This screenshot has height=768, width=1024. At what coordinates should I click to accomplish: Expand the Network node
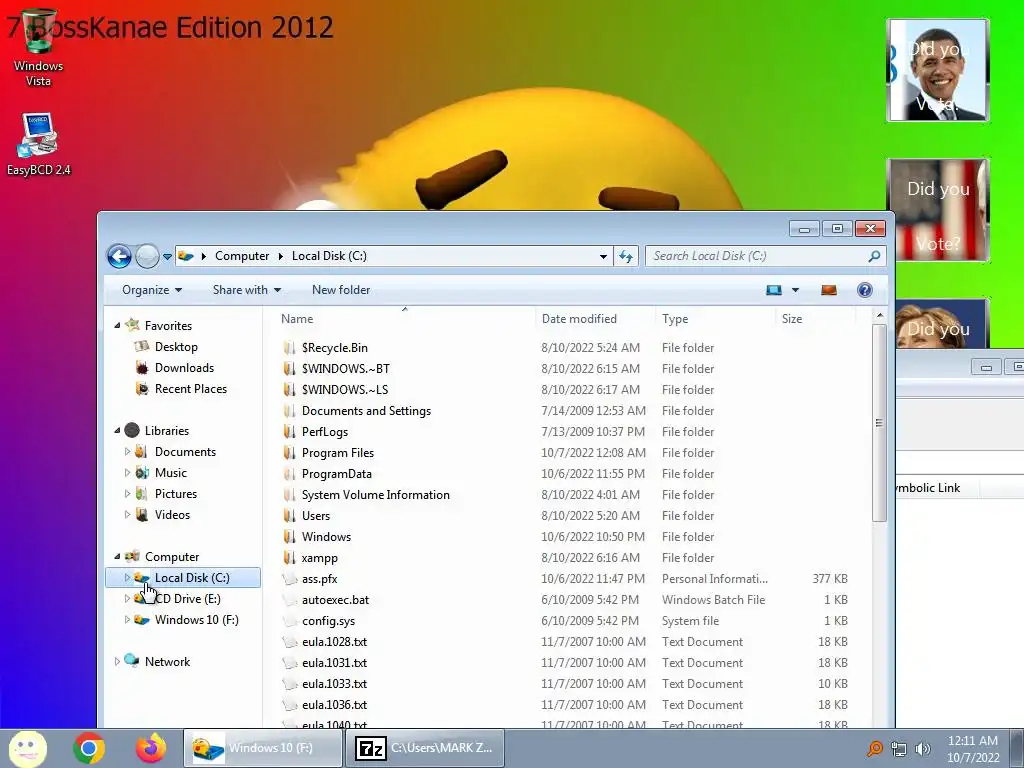click(118, 662)
